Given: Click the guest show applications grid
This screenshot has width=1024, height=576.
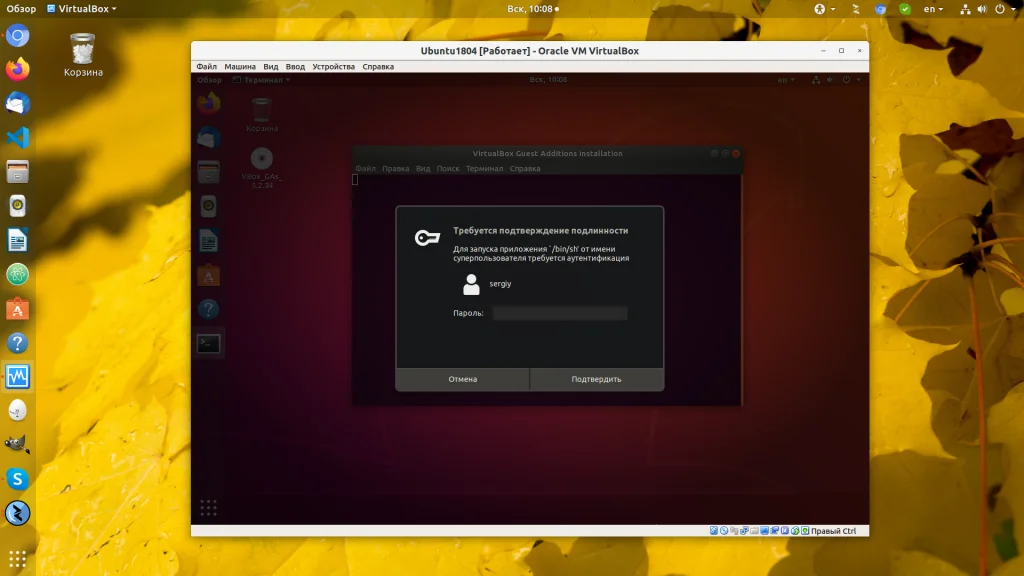Looking at the screenshot, I should 208,508.
